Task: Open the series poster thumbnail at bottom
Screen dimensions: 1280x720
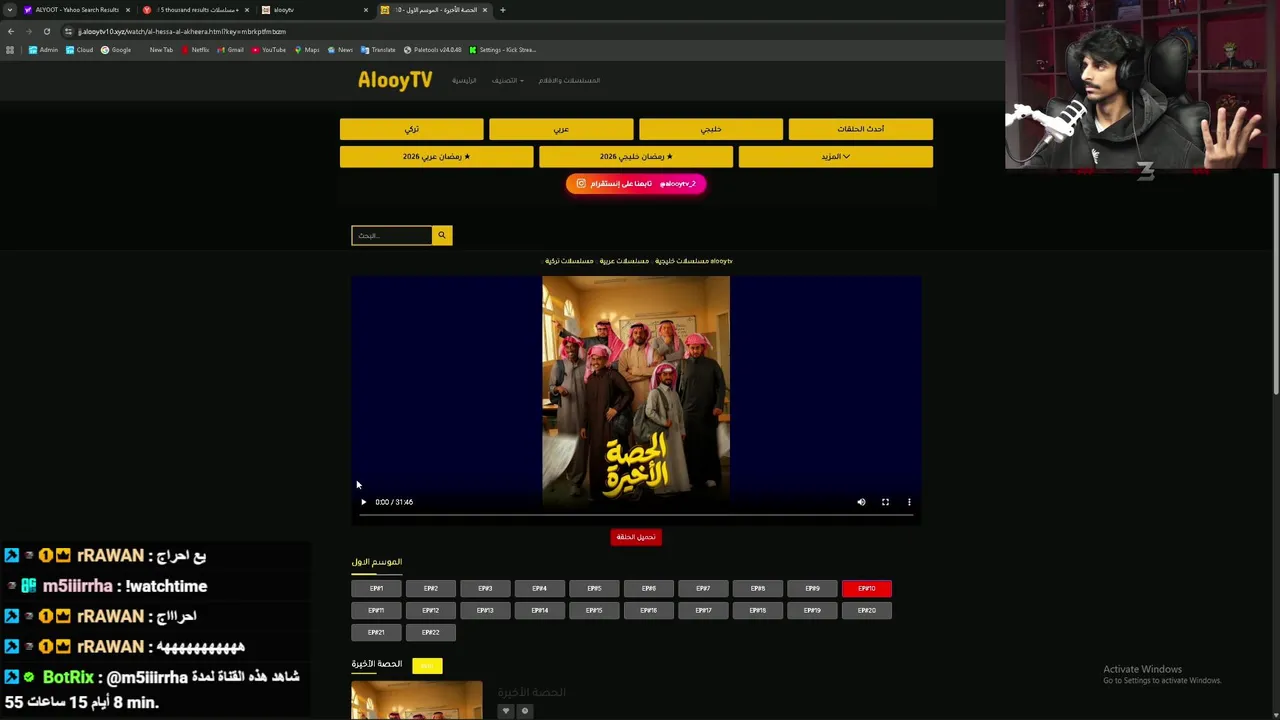Action: pos(417,701)
